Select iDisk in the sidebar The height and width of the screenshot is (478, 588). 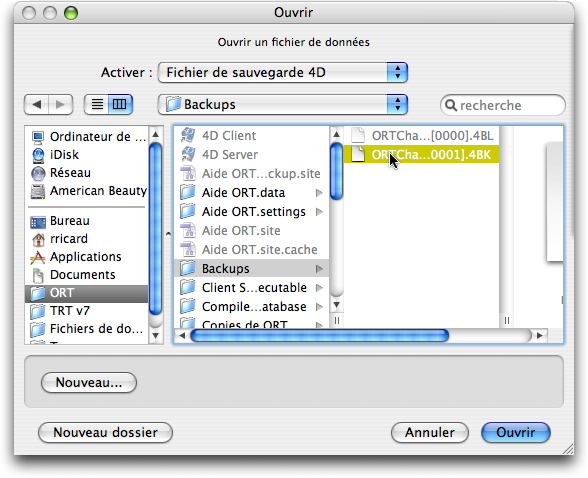[64, 154]
